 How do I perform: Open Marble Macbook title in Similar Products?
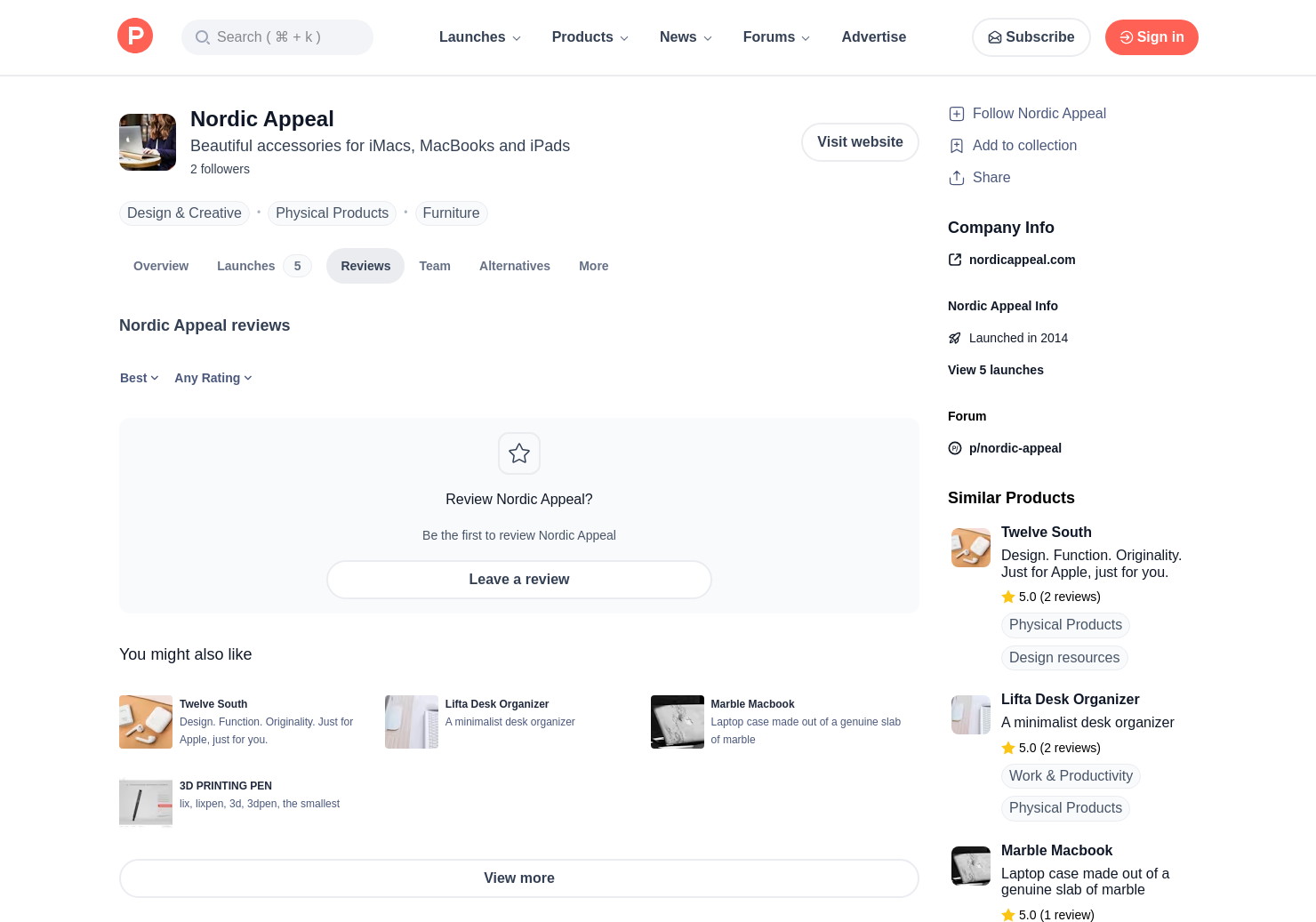[1056, 851]
